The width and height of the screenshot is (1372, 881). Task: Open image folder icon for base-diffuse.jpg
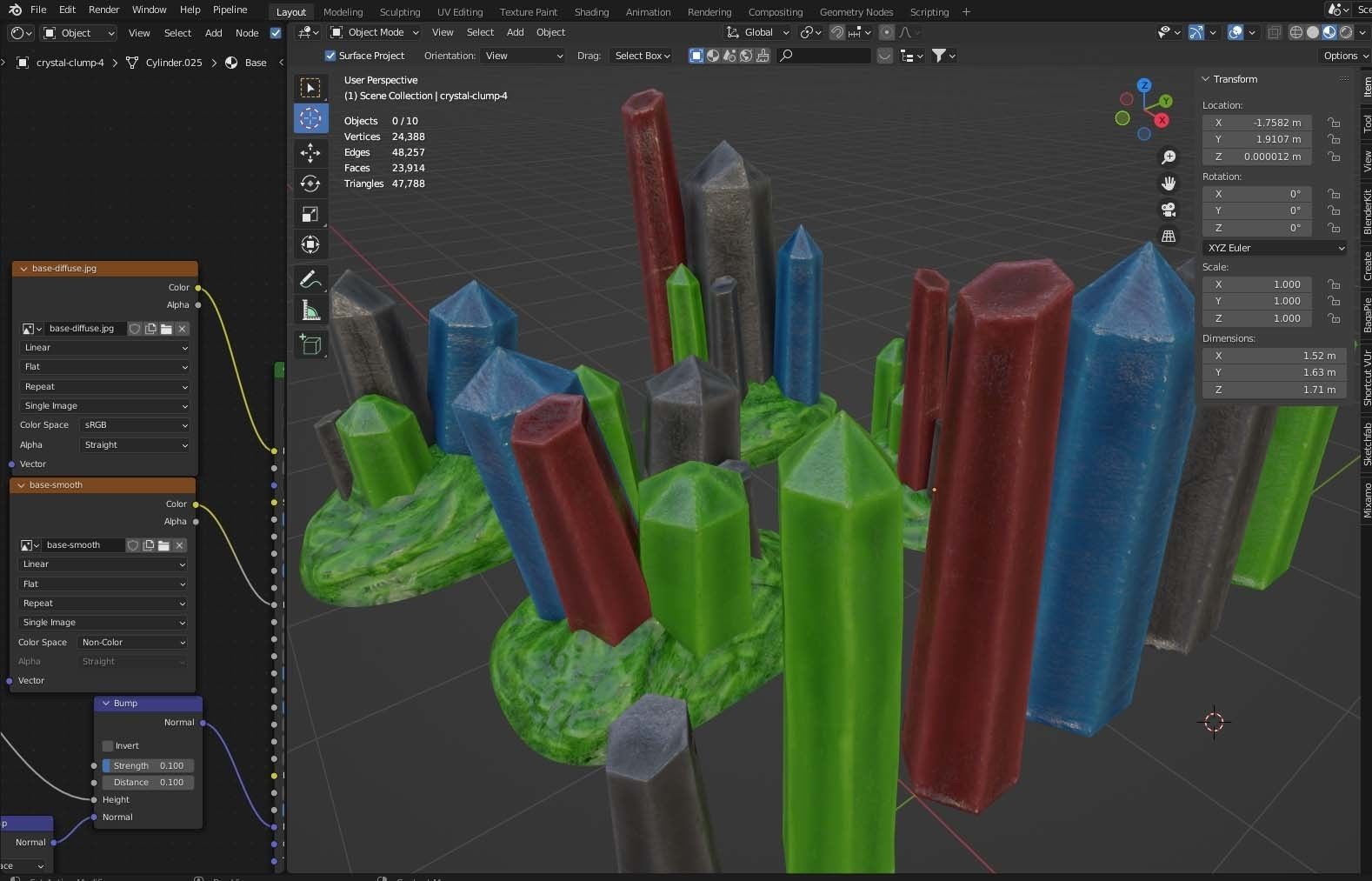click(166, 329)
